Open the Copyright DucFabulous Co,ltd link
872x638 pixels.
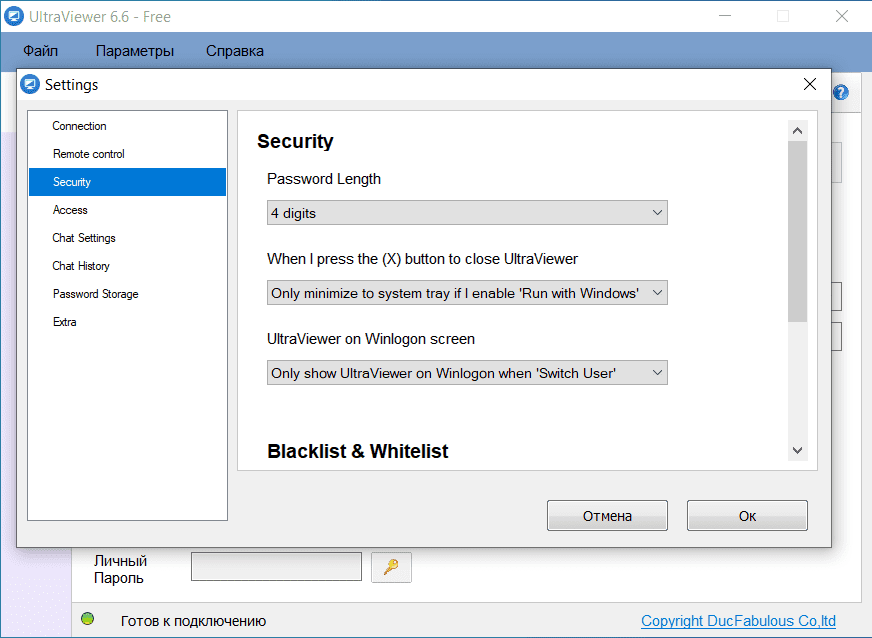[x=738, y=621]
